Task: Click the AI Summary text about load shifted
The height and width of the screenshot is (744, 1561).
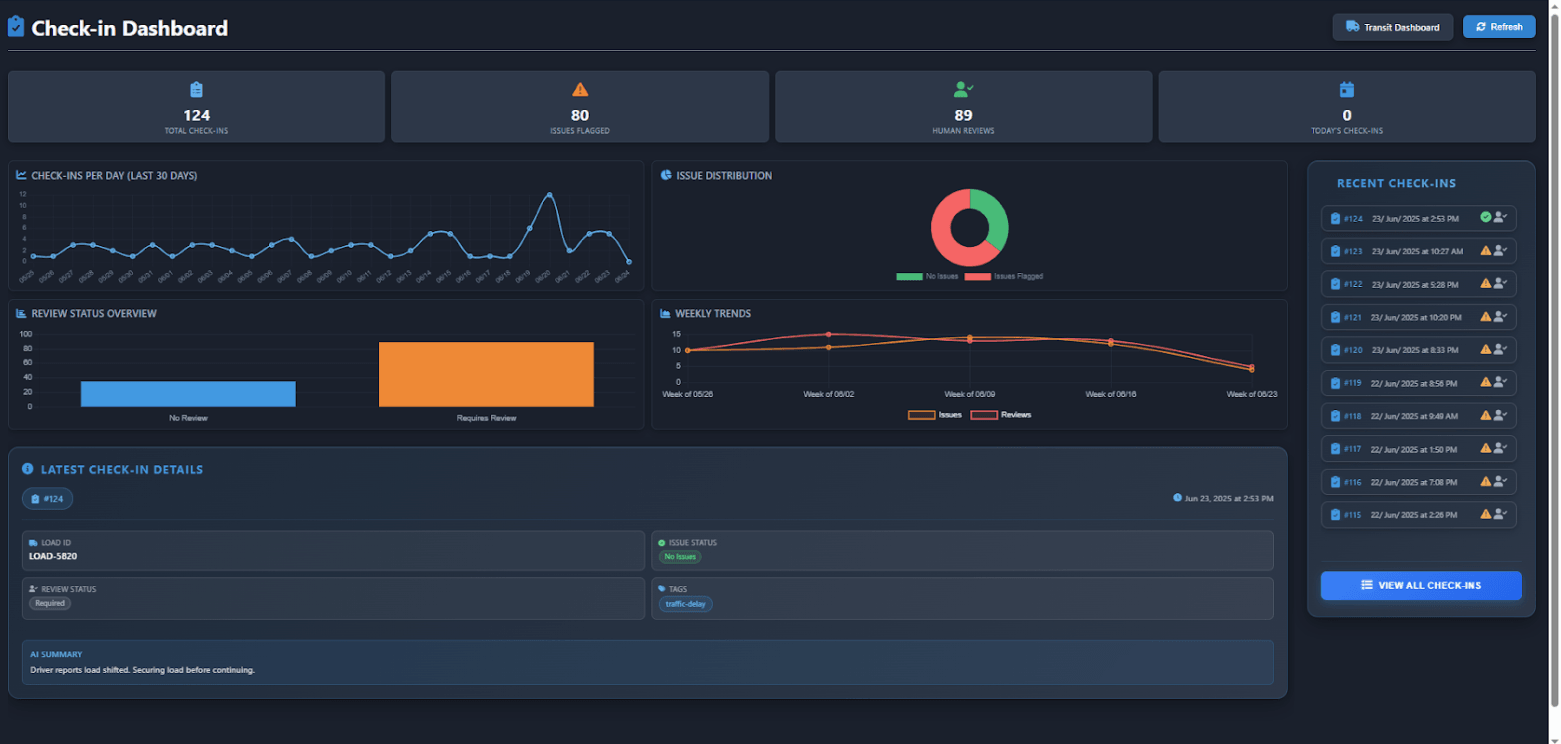Action: 143,670
